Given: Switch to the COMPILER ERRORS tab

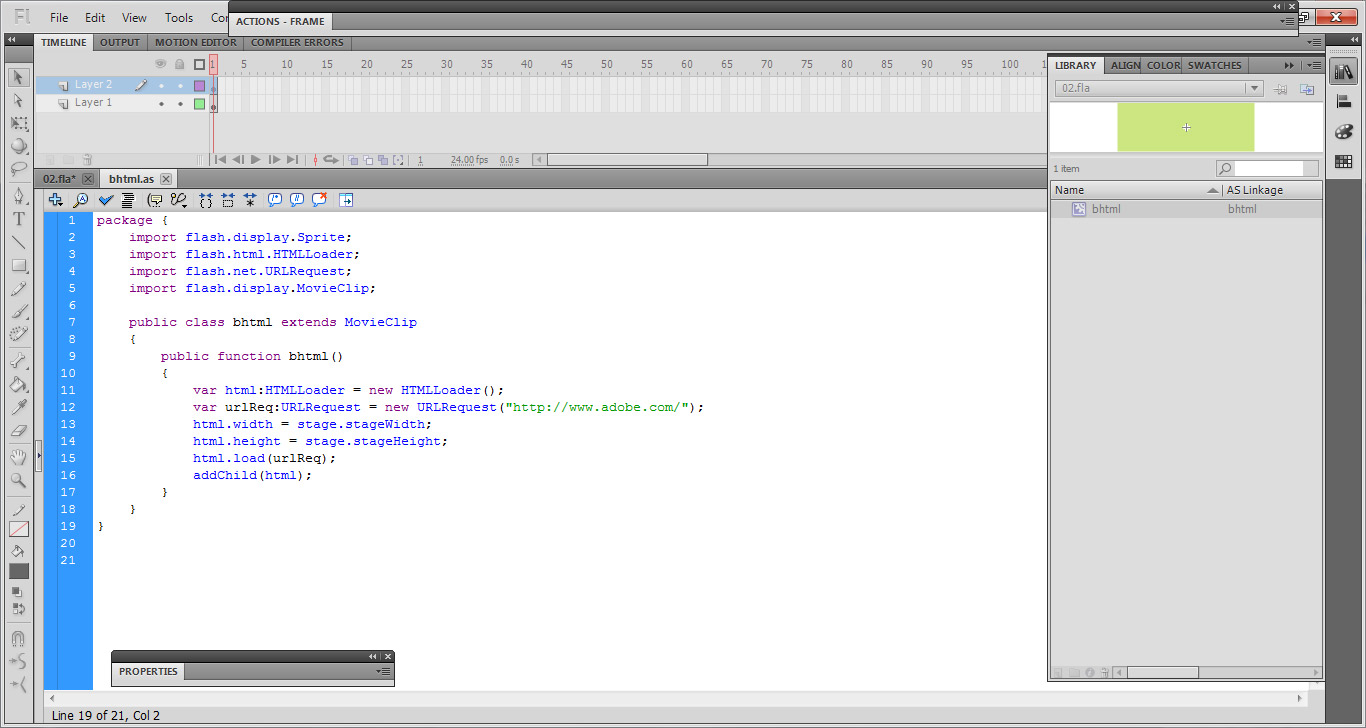Looking at the screenshot, I should click(x=297, y=42).
